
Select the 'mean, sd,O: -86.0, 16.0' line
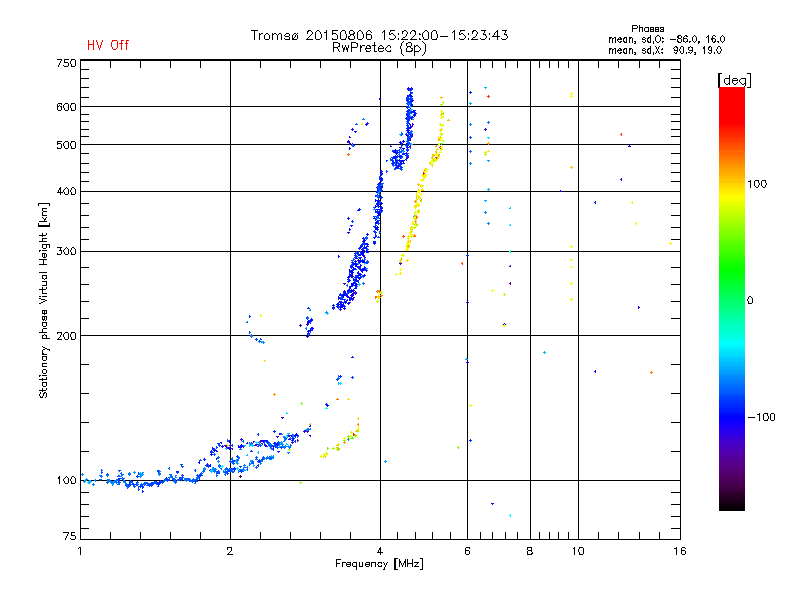pos(666,39)
